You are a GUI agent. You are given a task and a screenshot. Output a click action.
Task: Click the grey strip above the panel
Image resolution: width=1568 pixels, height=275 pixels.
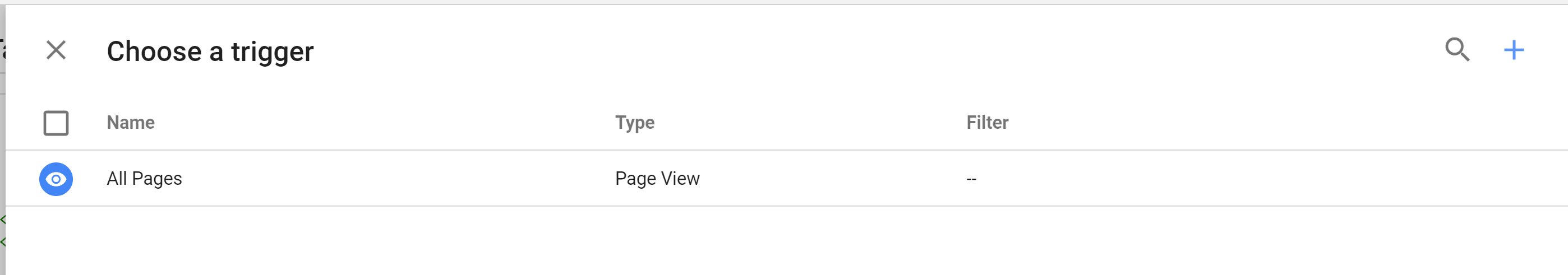784,2
